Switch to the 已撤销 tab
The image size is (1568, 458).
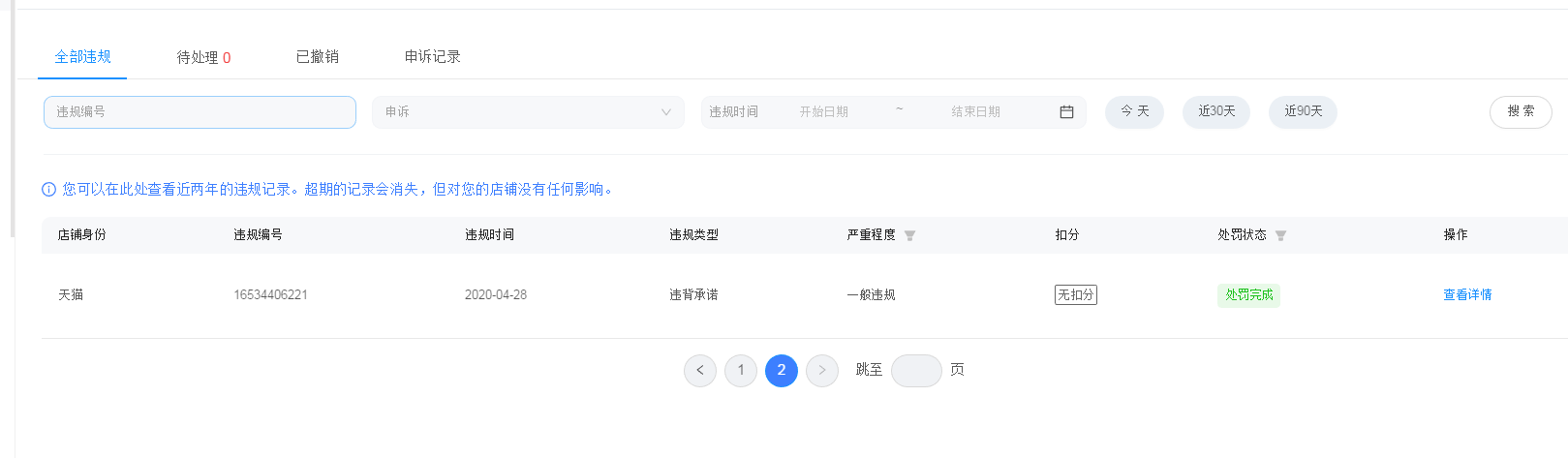pyautogui.click(x=318, y=57)
